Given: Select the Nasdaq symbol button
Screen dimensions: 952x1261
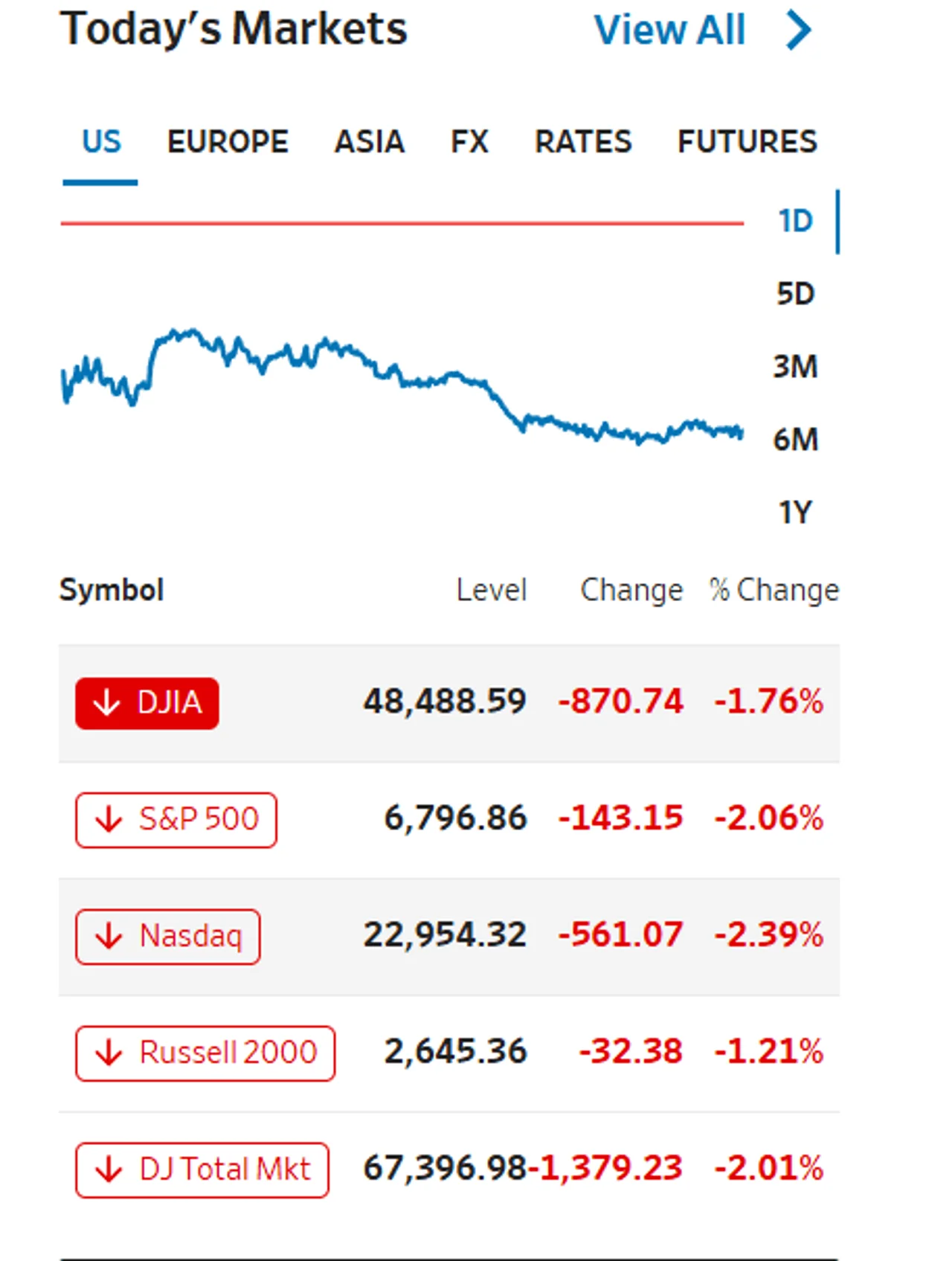Looking at the screenshot, I should (168, 937).
